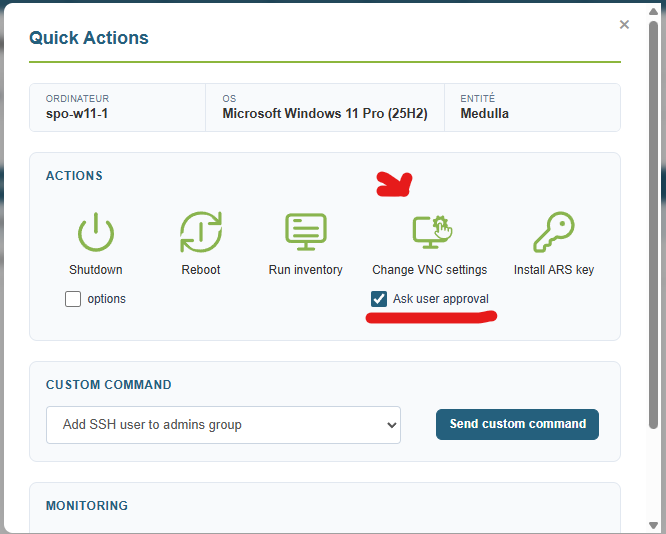
Task: Click the Send custom command button
Action: (x=517, y=424)
